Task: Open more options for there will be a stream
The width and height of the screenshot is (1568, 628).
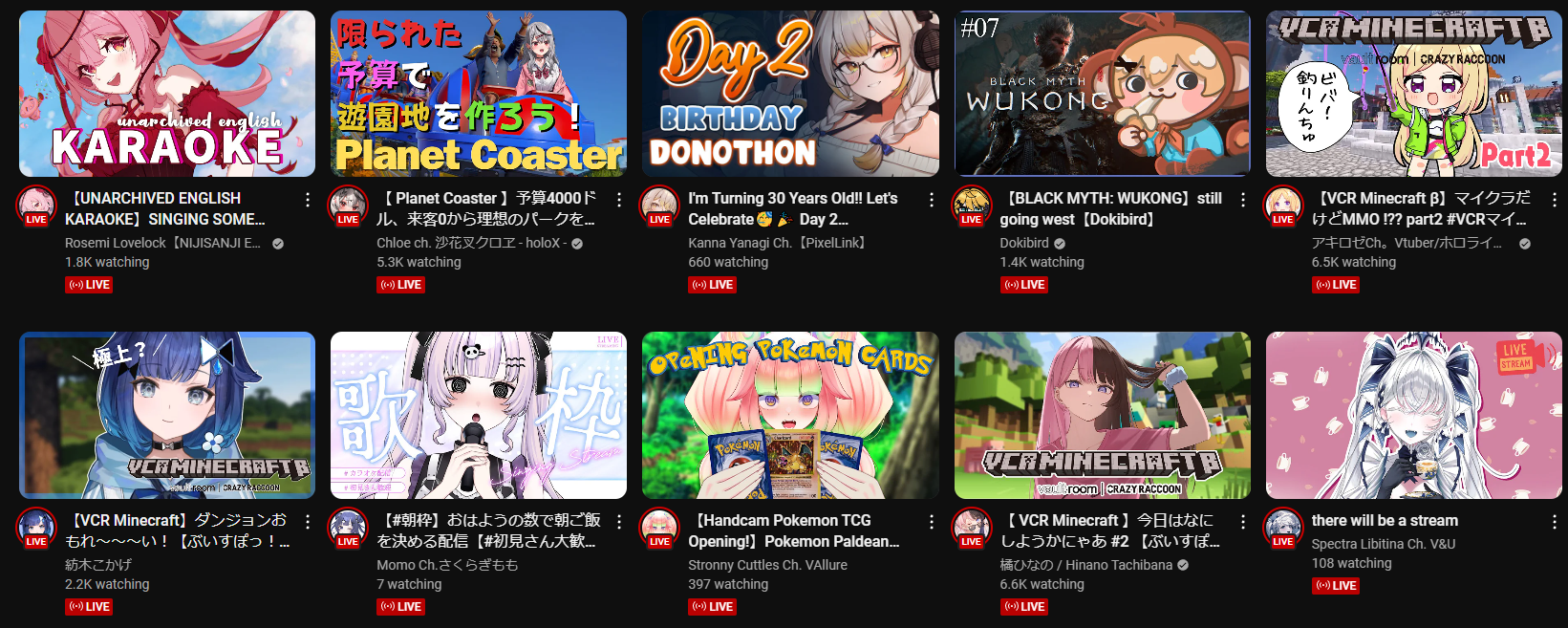Action: click(1555, 522)
